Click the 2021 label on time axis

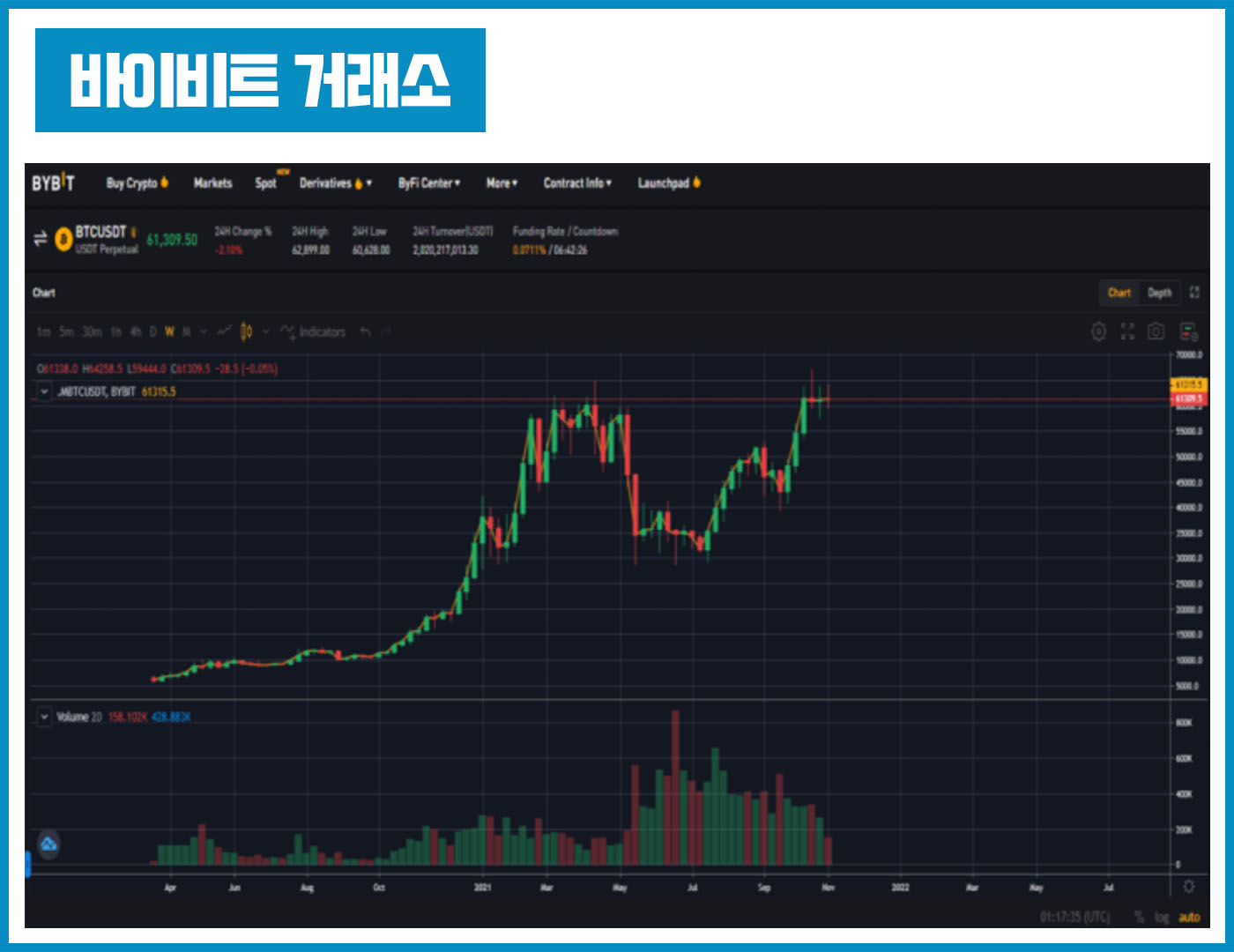click(x=482, y=888)
